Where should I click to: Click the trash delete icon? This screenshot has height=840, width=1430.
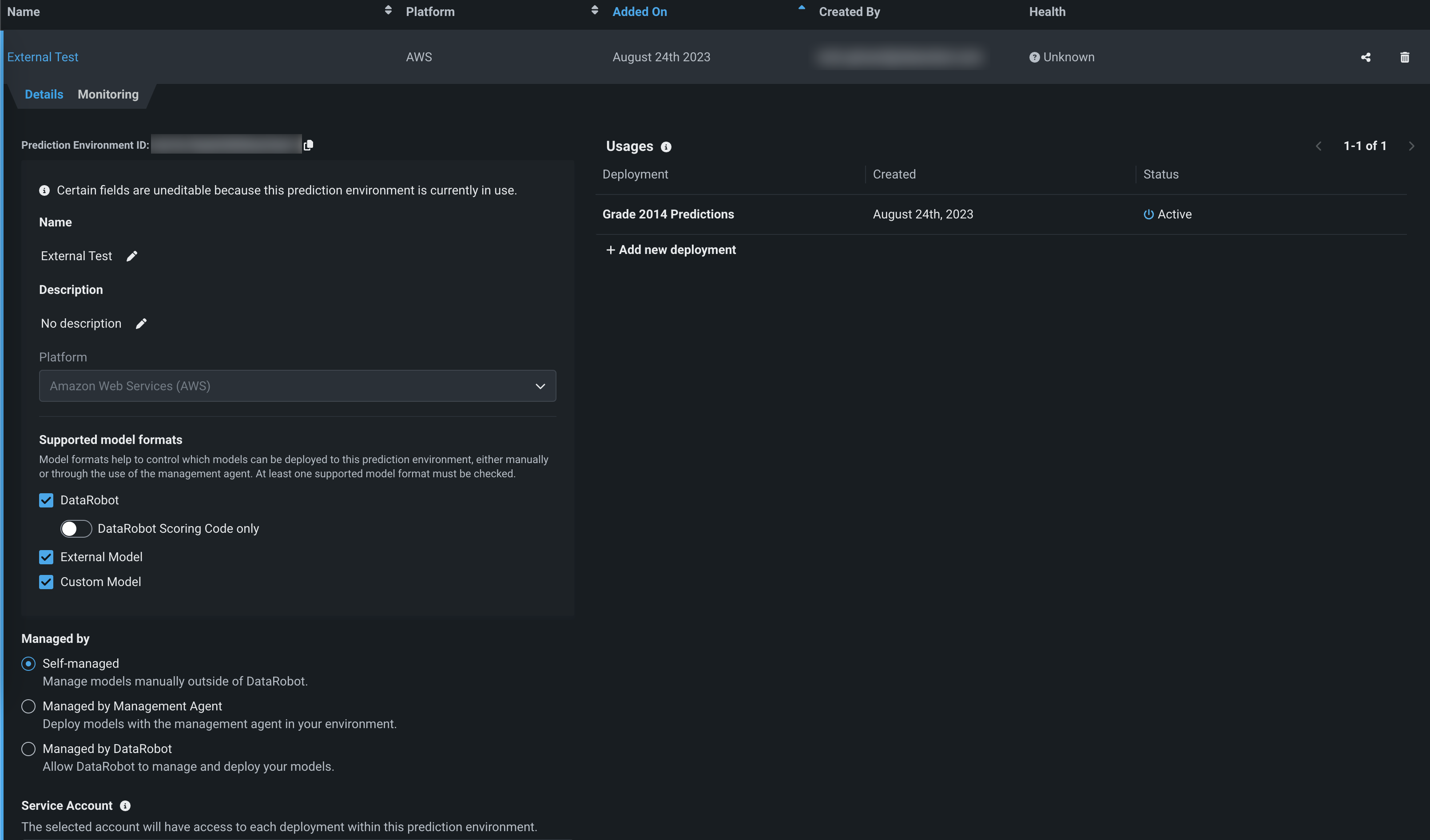(1404, 57)
